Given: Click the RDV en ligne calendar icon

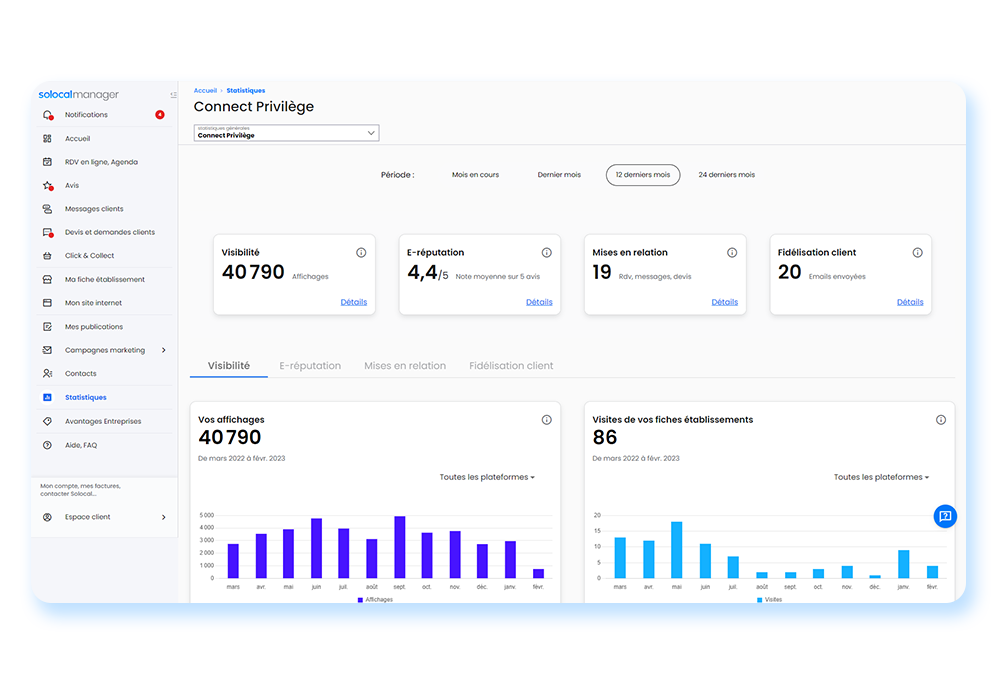Looking at the screenshot, I should point(47,162).
